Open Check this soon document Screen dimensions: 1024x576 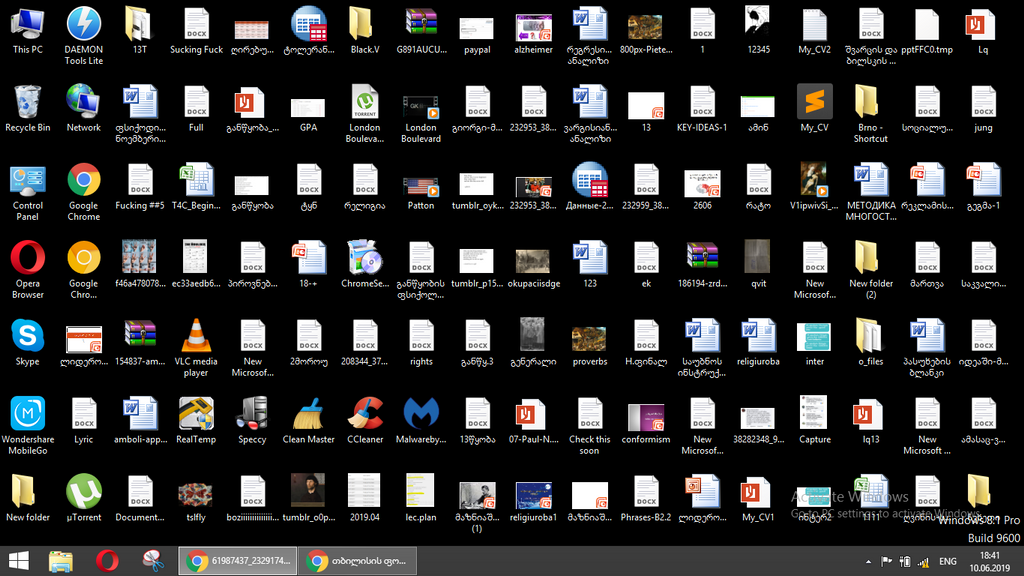[x=589, y=426]
